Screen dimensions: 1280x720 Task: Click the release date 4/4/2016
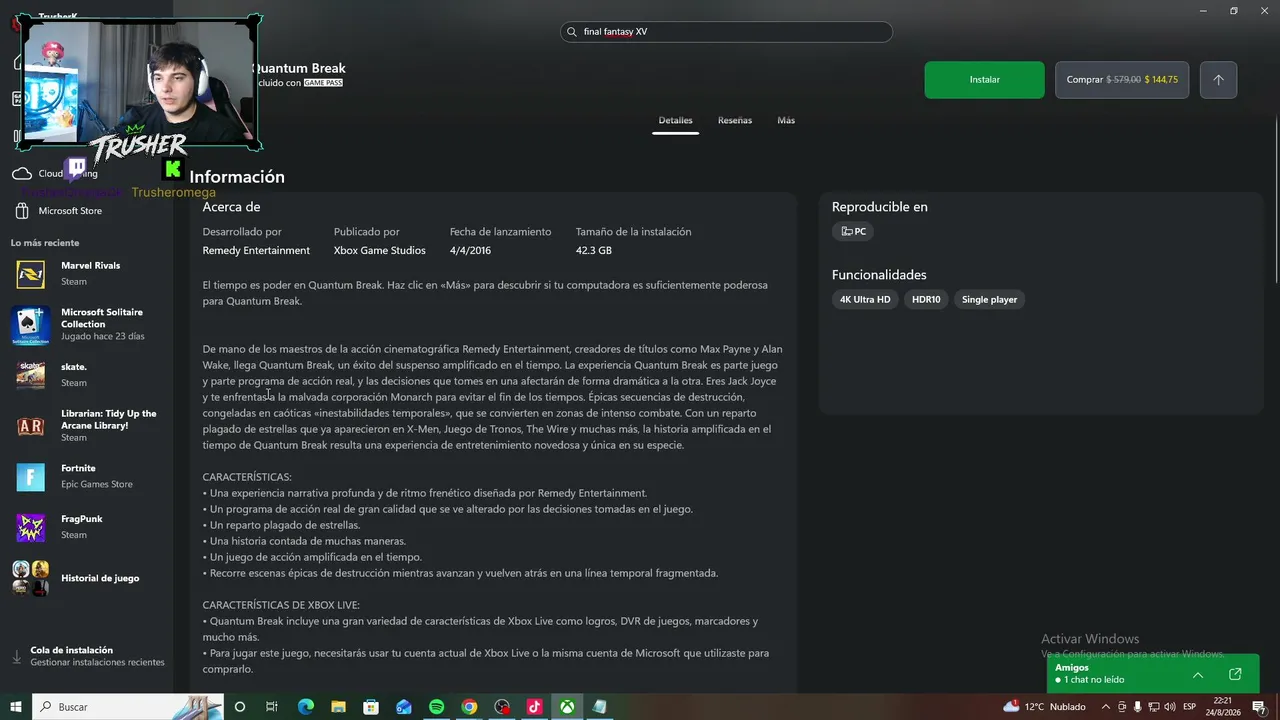(471, 250)
